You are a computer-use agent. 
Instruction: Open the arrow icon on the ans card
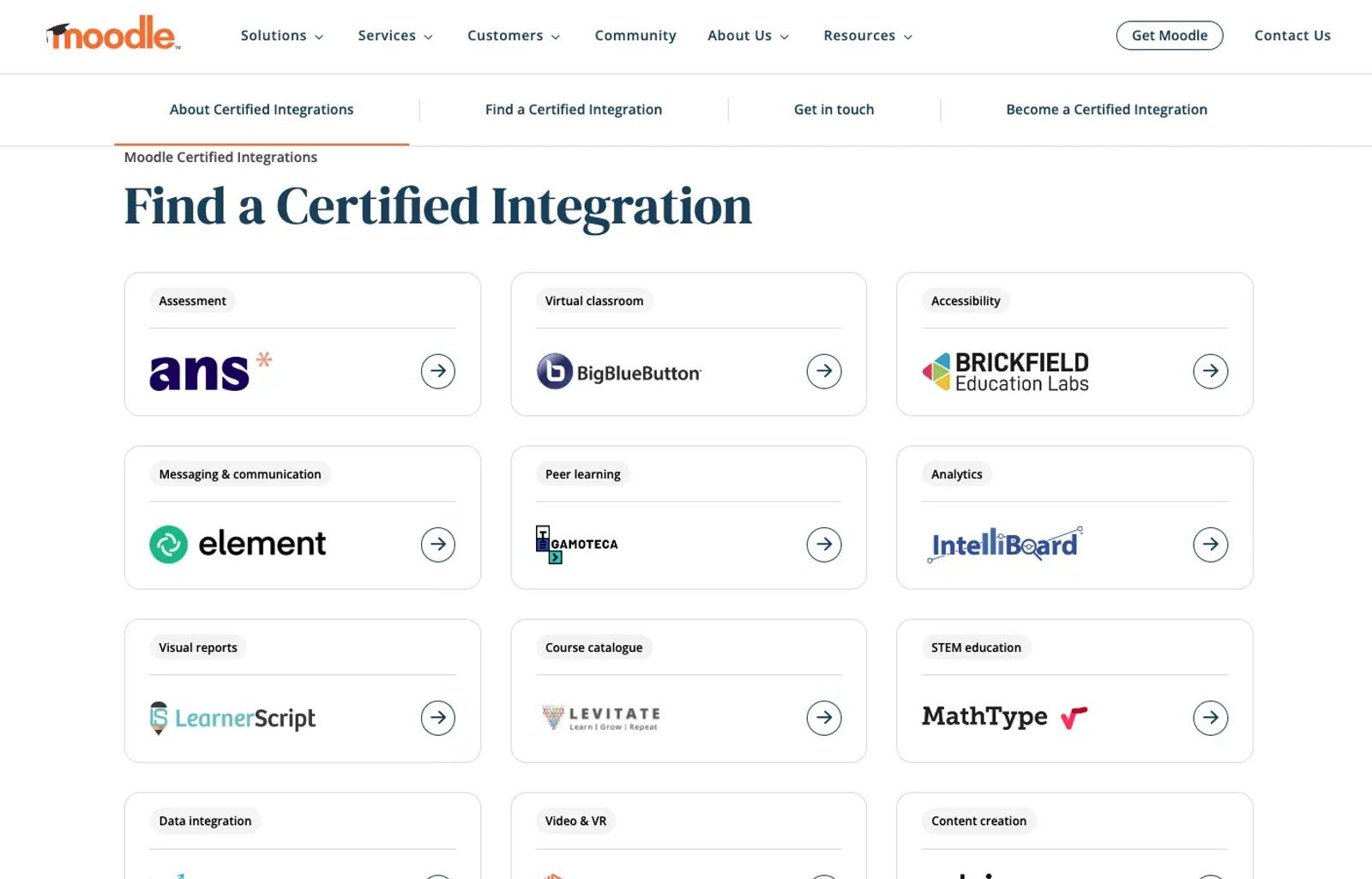tap(438, 371)
